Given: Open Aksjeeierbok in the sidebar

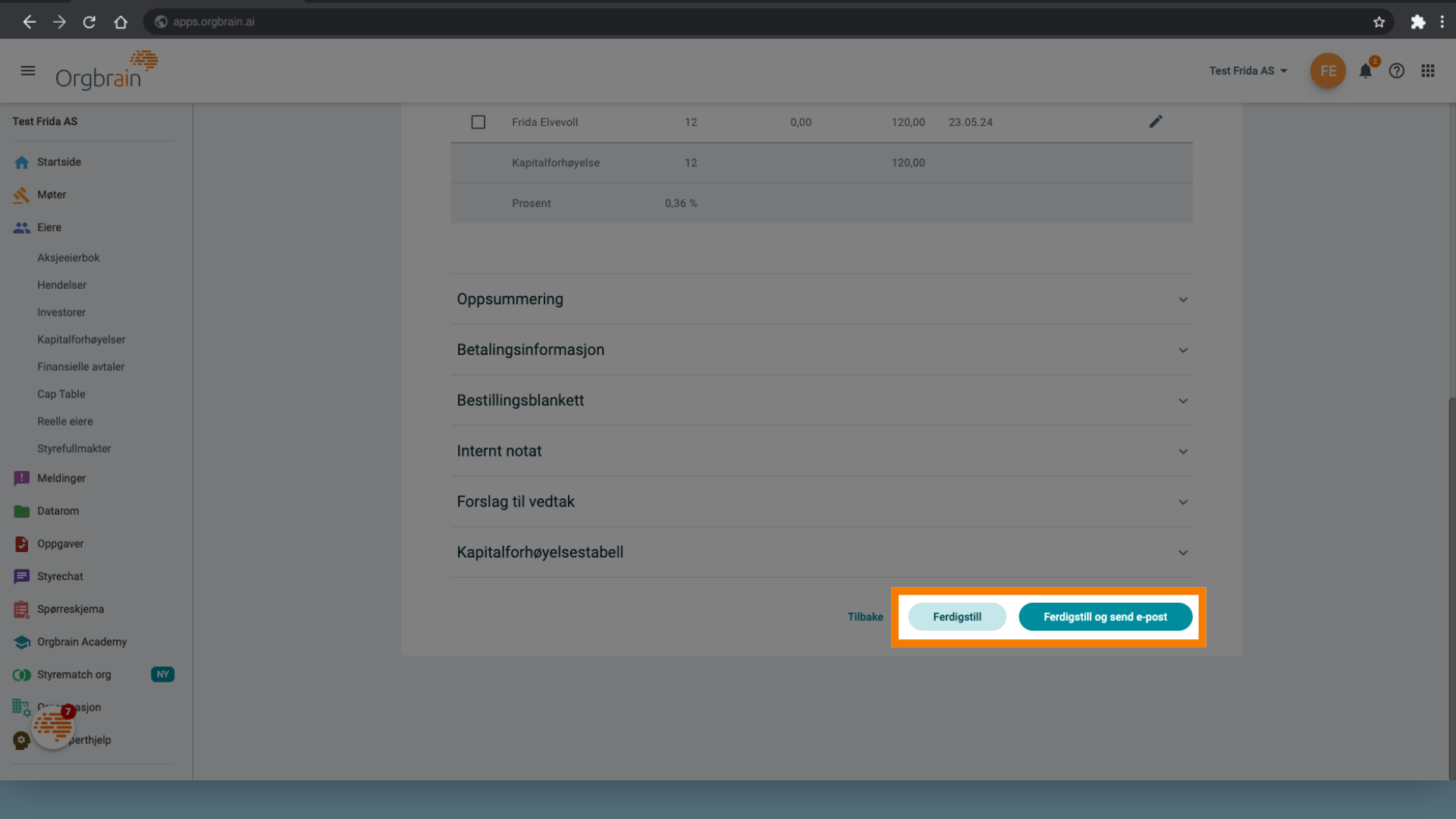Looking at the screenshot, I should [x=68, y=258].
